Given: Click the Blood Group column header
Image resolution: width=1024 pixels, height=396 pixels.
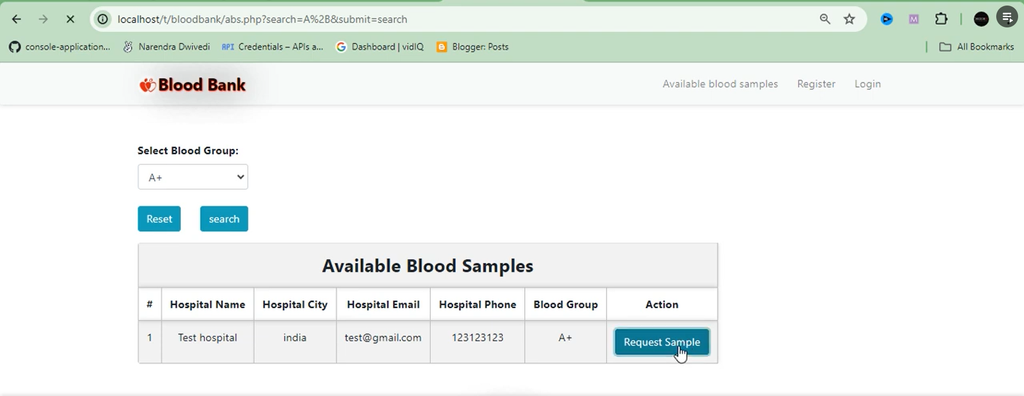Looking at the screenshot, I should coord(566,305).
